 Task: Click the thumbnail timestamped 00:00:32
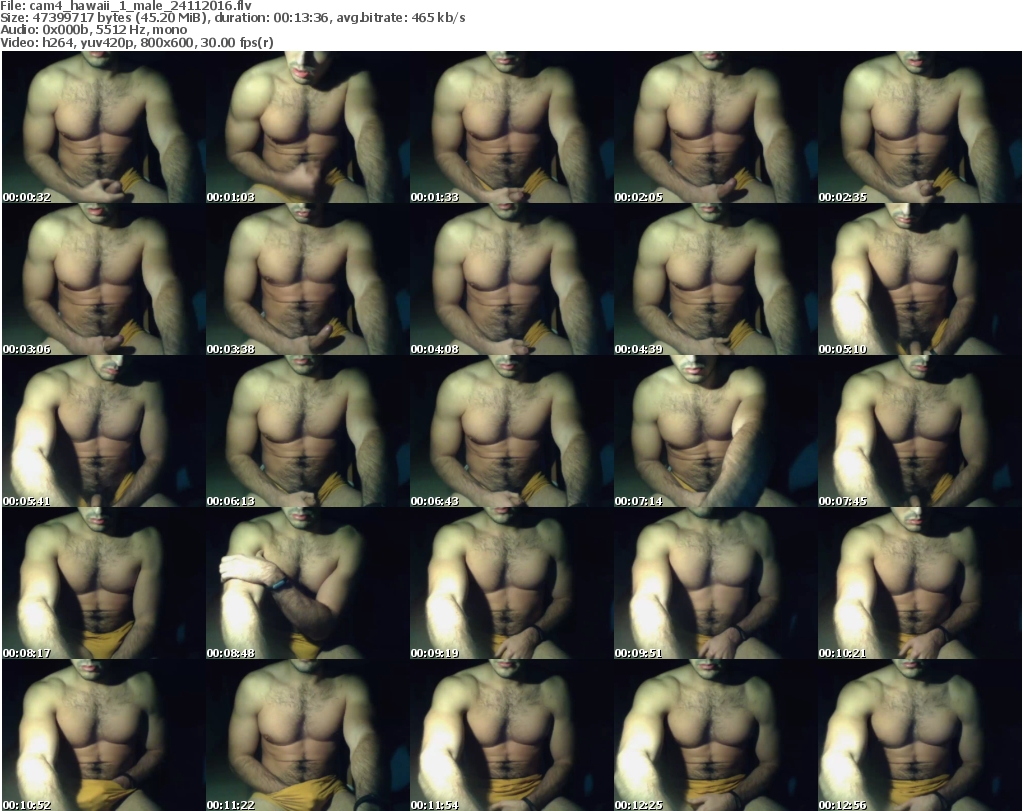pyautogui.click(x=103, y=128)
